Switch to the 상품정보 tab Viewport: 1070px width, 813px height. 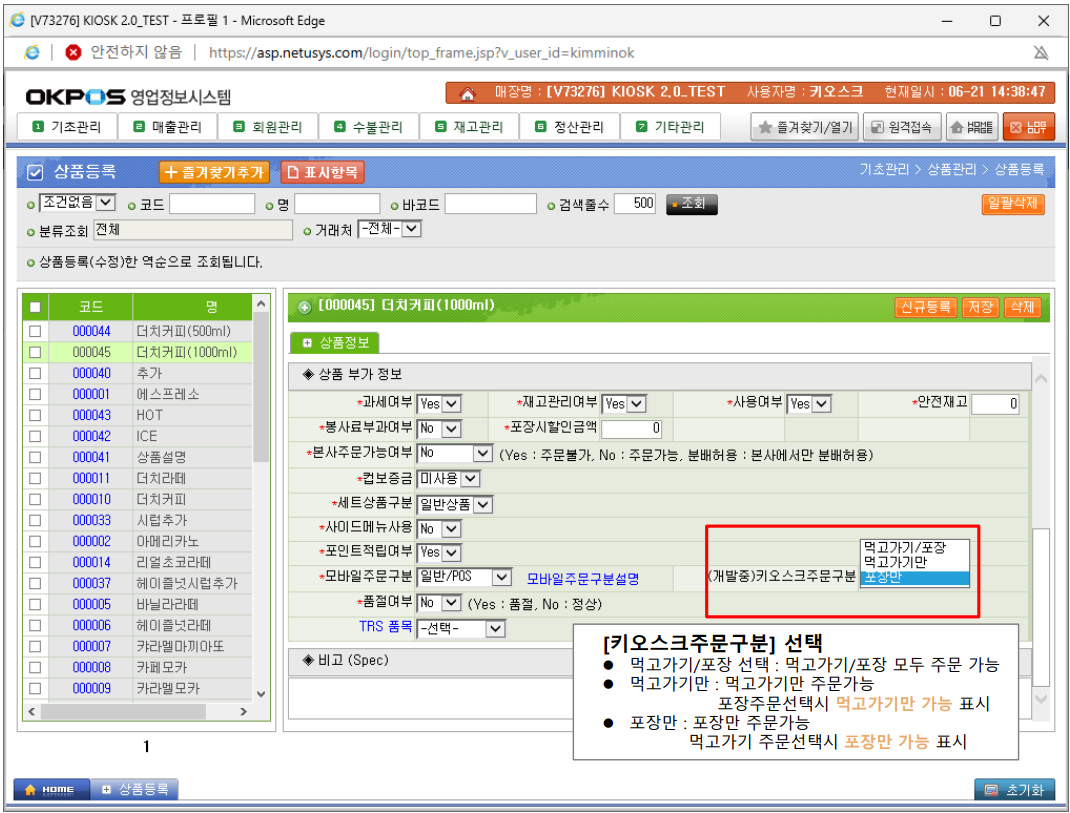click(x=335, y=343)
